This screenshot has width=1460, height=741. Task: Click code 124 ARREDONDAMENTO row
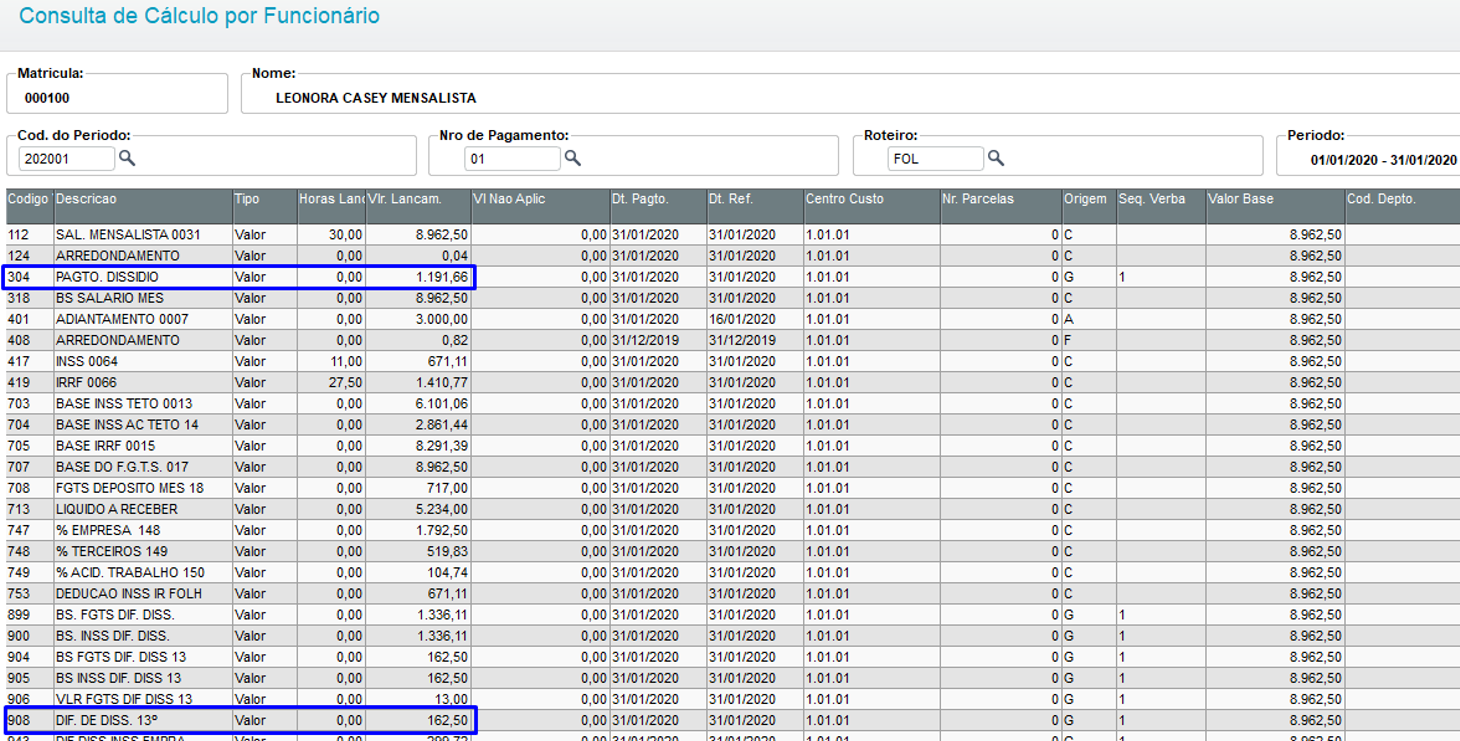[x=733, y=256]
